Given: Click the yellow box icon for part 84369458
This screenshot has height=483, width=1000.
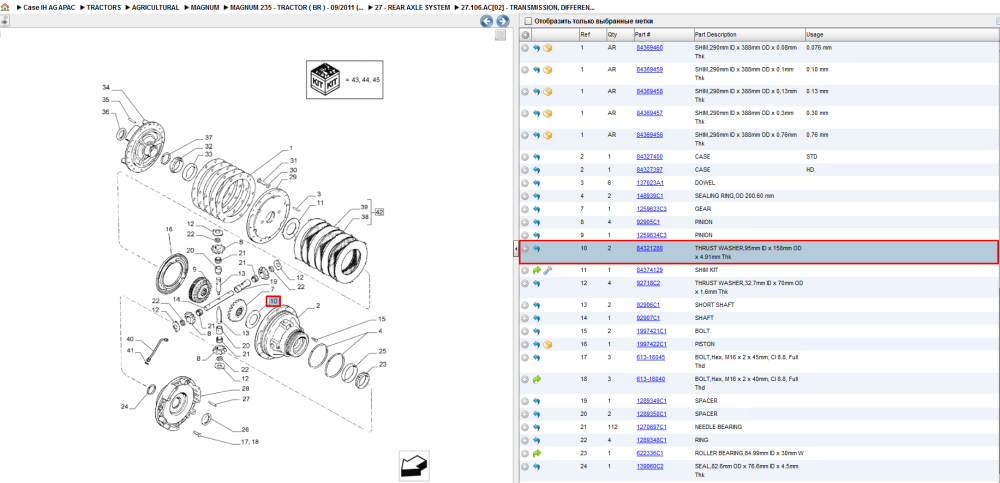Looking at the screenshot, I should (547, 91).
